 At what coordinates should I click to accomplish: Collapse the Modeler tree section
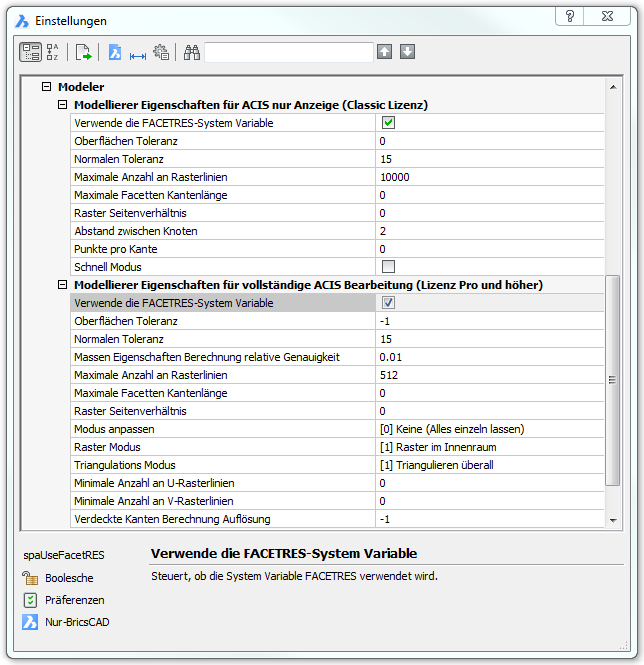(46, 87)
